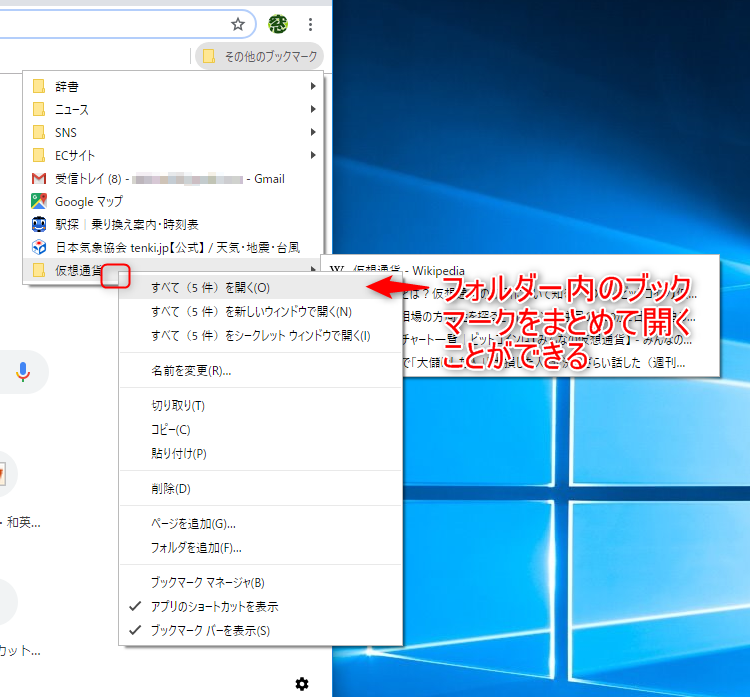
Task: Open the ニュース bookmark folder
Action: [173, 109]
